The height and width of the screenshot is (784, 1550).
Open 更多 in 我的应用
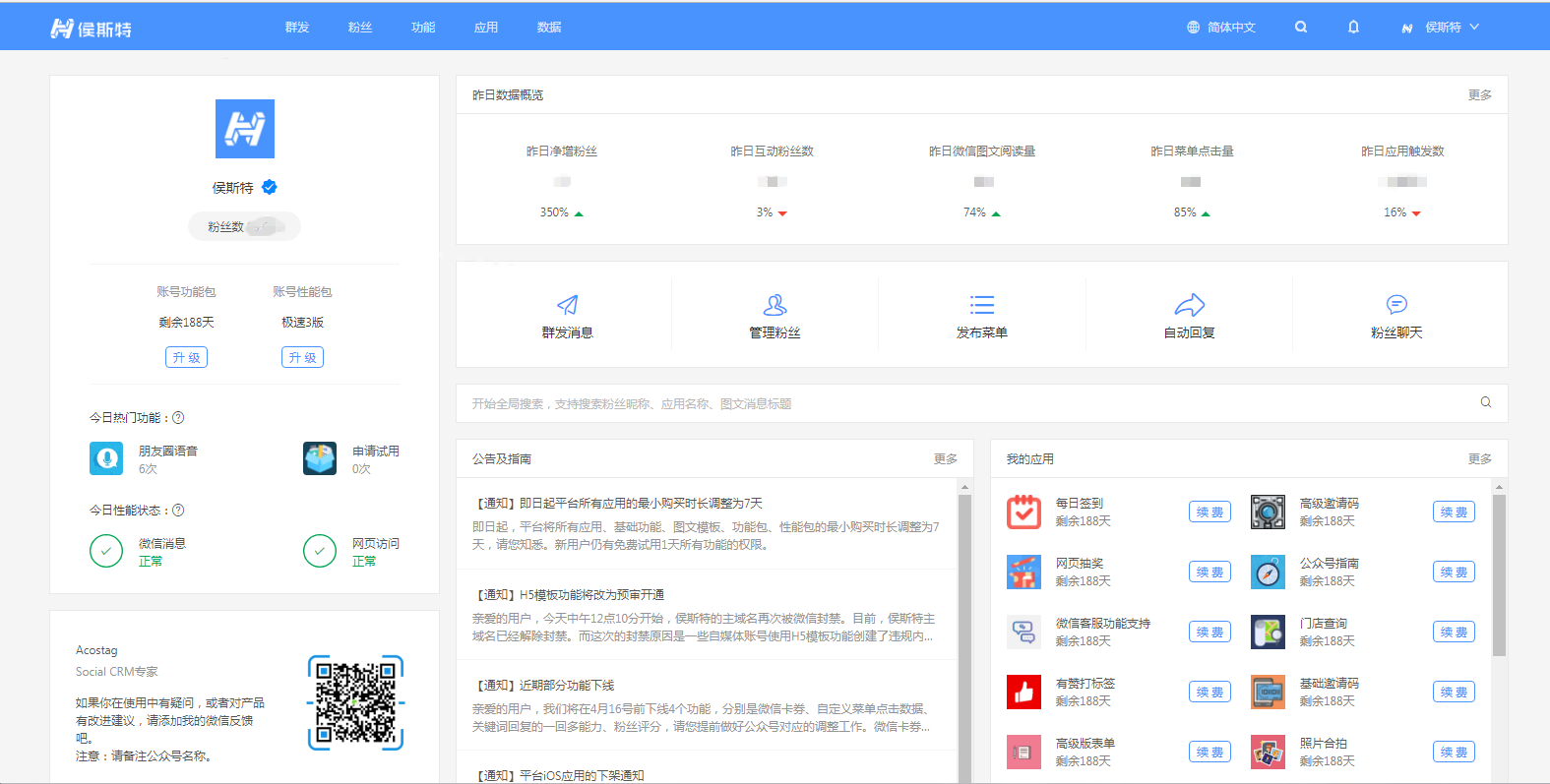coord(1479,459)
